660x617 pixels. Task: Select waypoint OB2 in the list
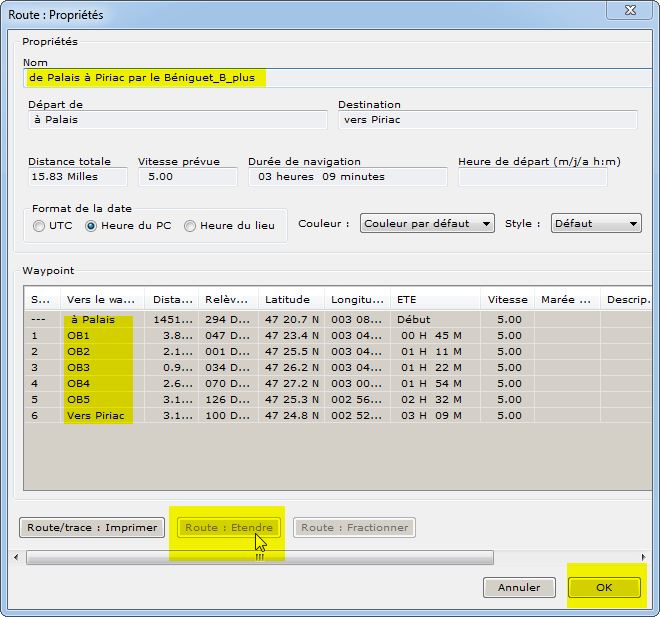338,351
